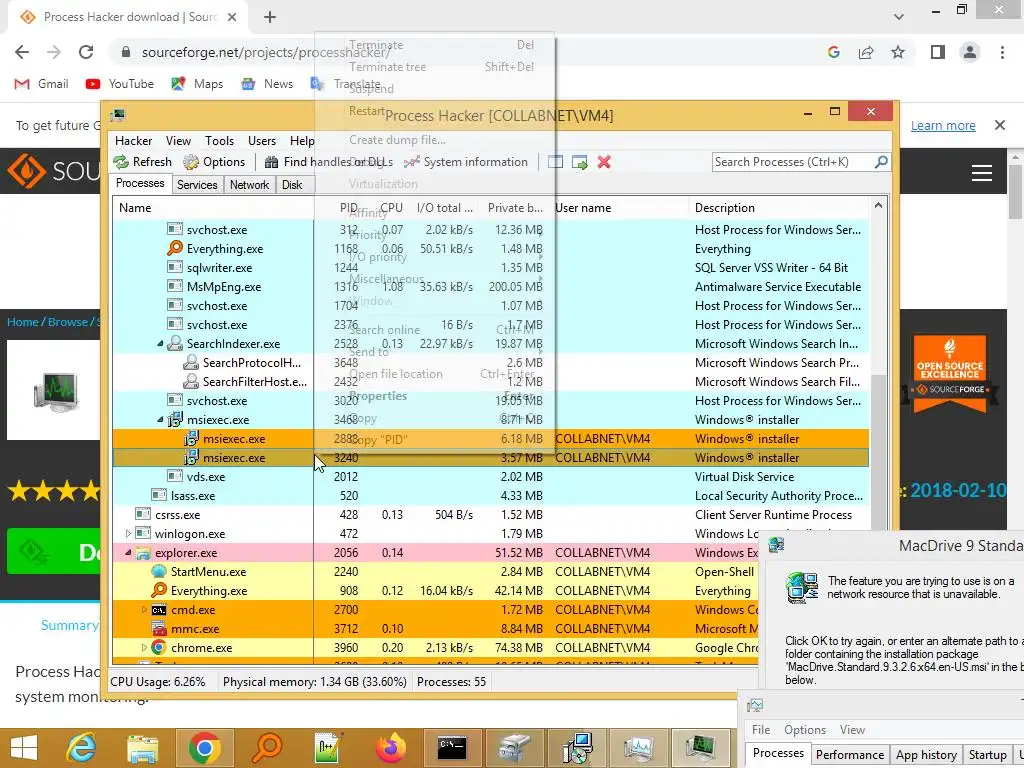Open the Help menu in Process Hacker
The image size is (1024, 768).
[x=302, y=141]
